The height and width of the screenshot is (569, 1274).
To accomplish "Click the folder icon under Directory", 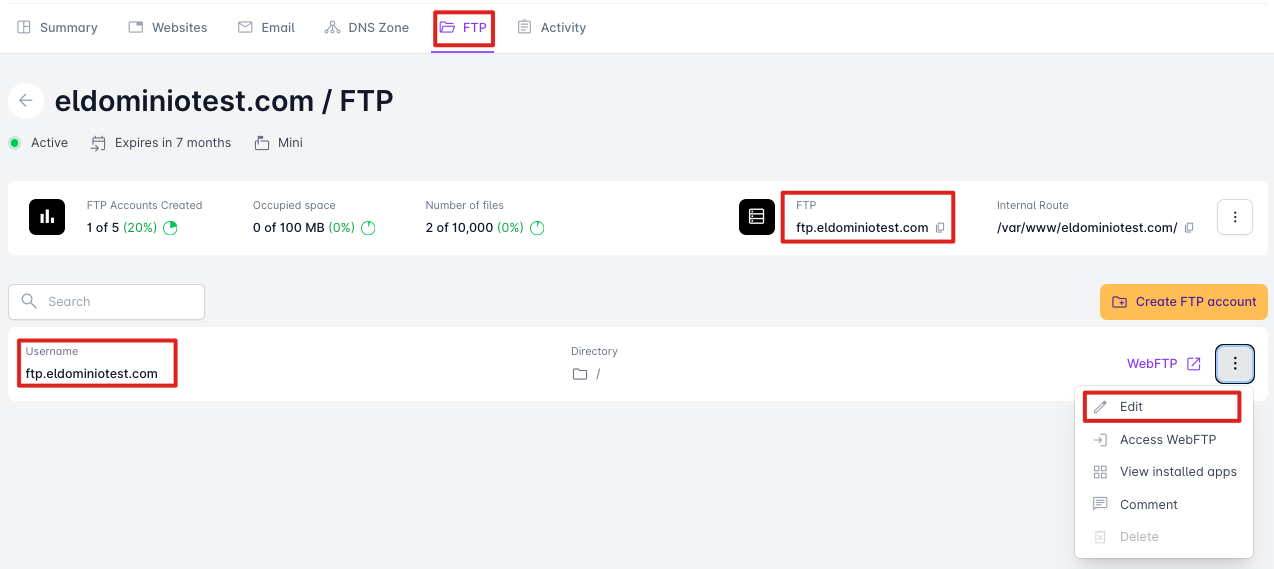I will pos(580,374).
